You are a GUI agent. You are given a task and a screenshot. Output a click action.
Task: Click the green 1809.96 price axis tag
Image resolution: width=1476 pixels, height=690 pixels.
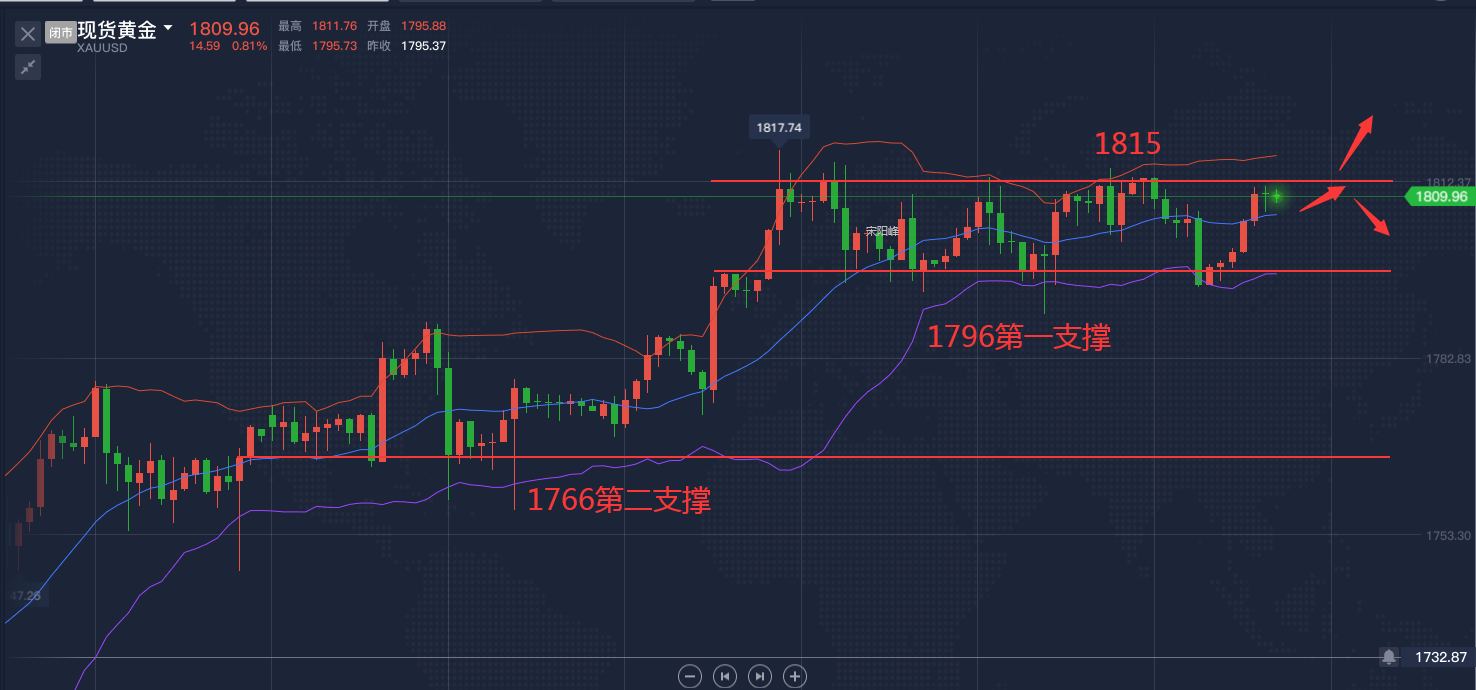pyautogui.click(x=1440, y=197)
